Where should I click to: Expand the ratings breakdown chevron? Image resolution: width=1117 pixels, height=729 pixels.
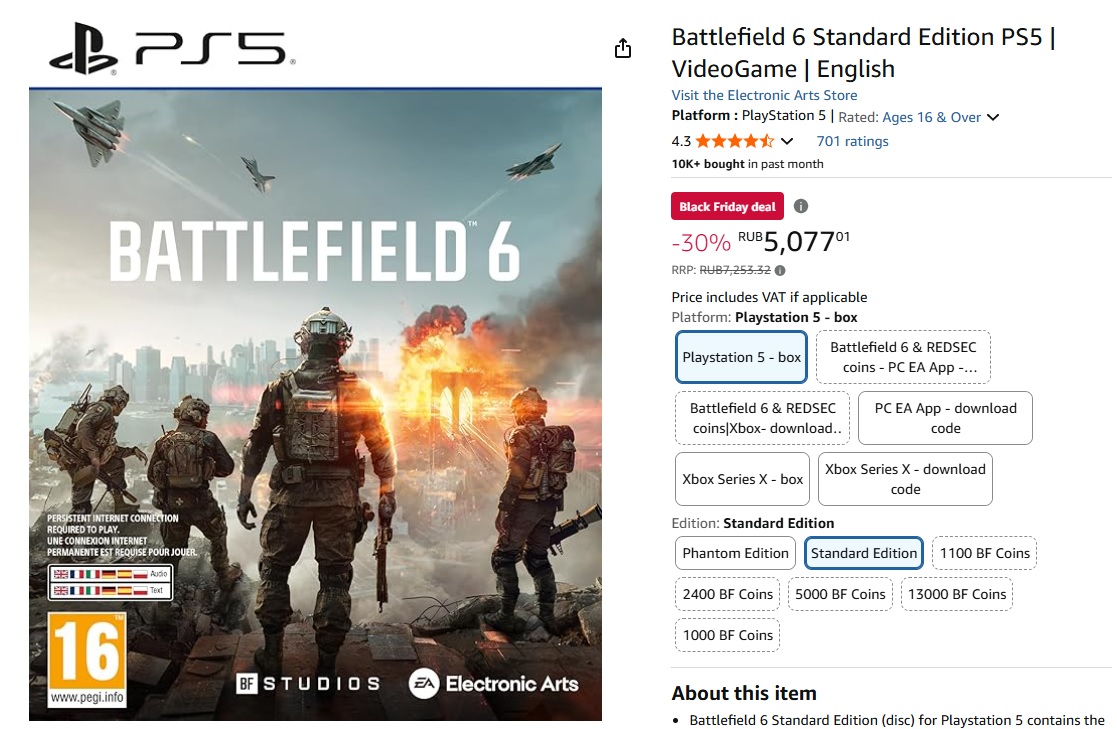(787, 141)
